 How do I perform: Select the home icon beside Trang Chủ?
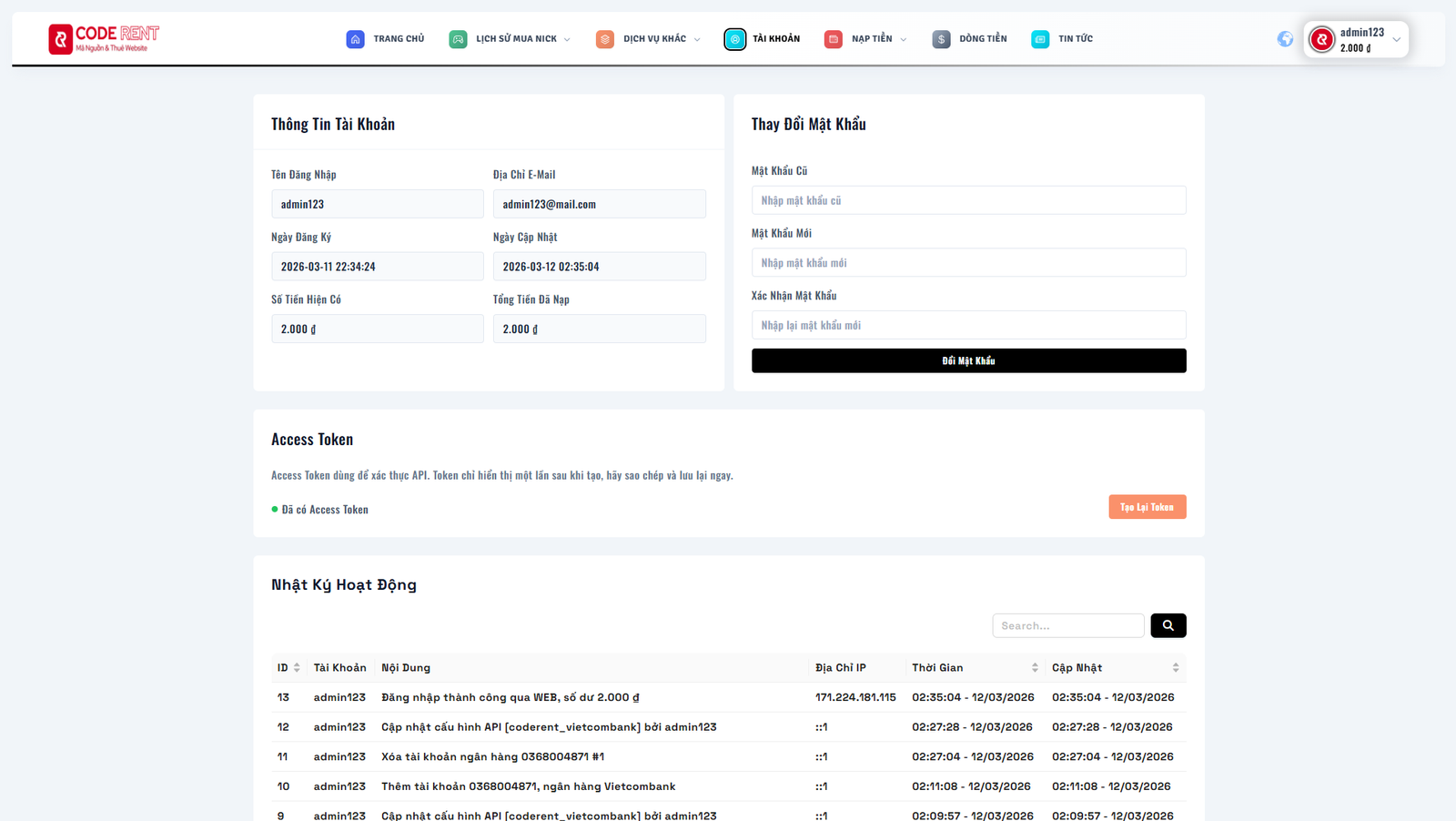(355, 38)
